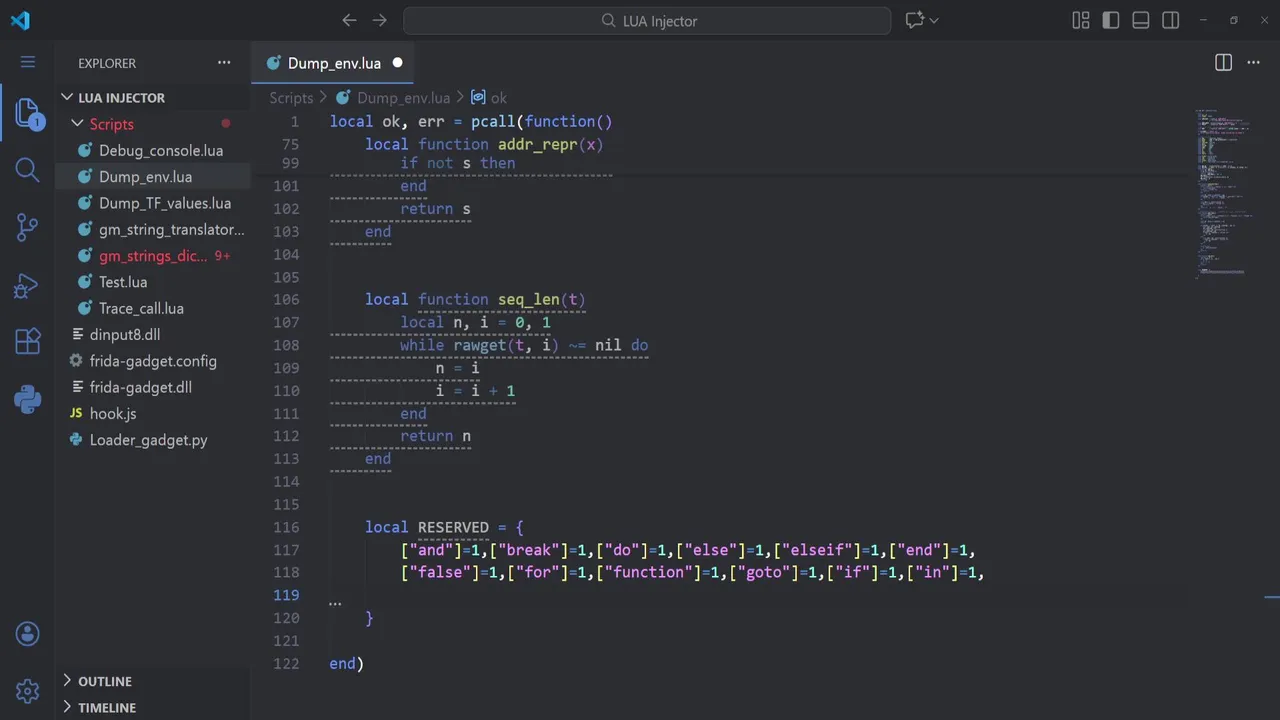Open the chat dropdown arrow in title bar
The width and height of the screenshot is (1280, 720).
tap(935, 20)
